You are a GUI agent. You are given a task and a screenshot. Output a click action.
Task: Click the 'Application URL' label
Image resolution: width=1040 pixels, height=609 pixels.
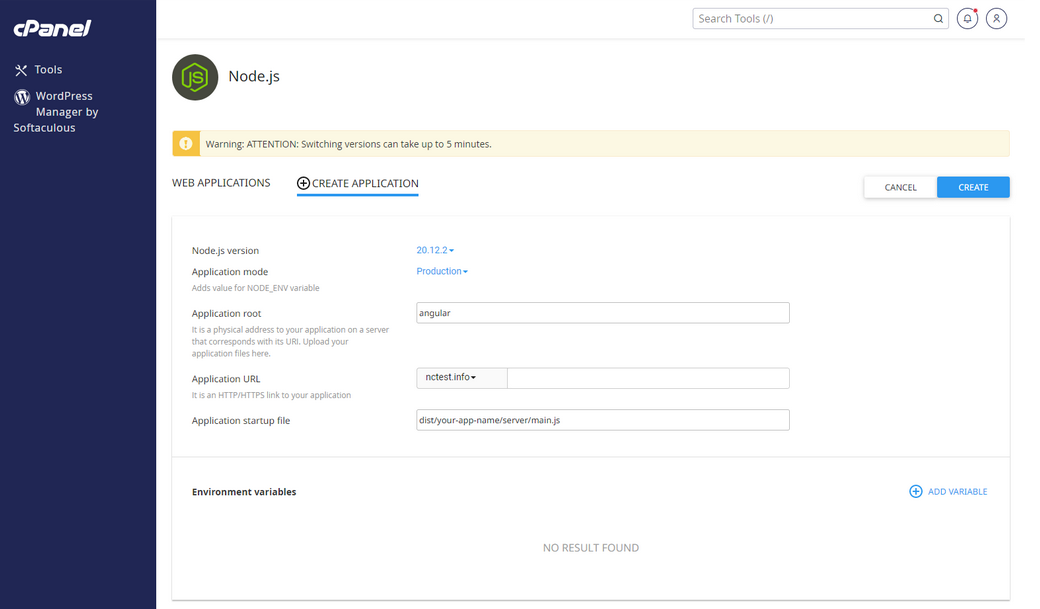(226, 379)
